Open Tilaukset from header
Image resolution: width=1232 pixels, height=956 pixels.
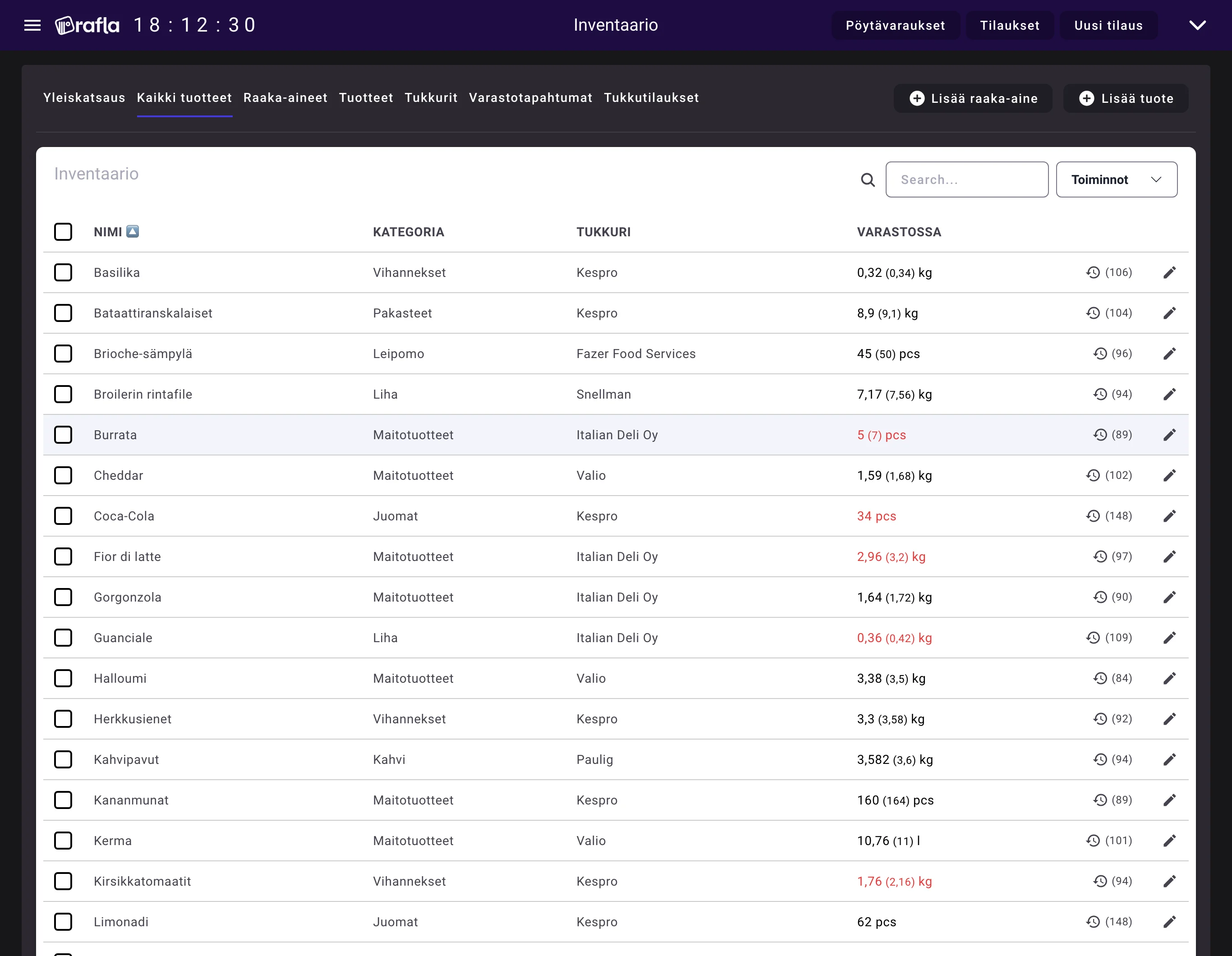pos(1009,25)
